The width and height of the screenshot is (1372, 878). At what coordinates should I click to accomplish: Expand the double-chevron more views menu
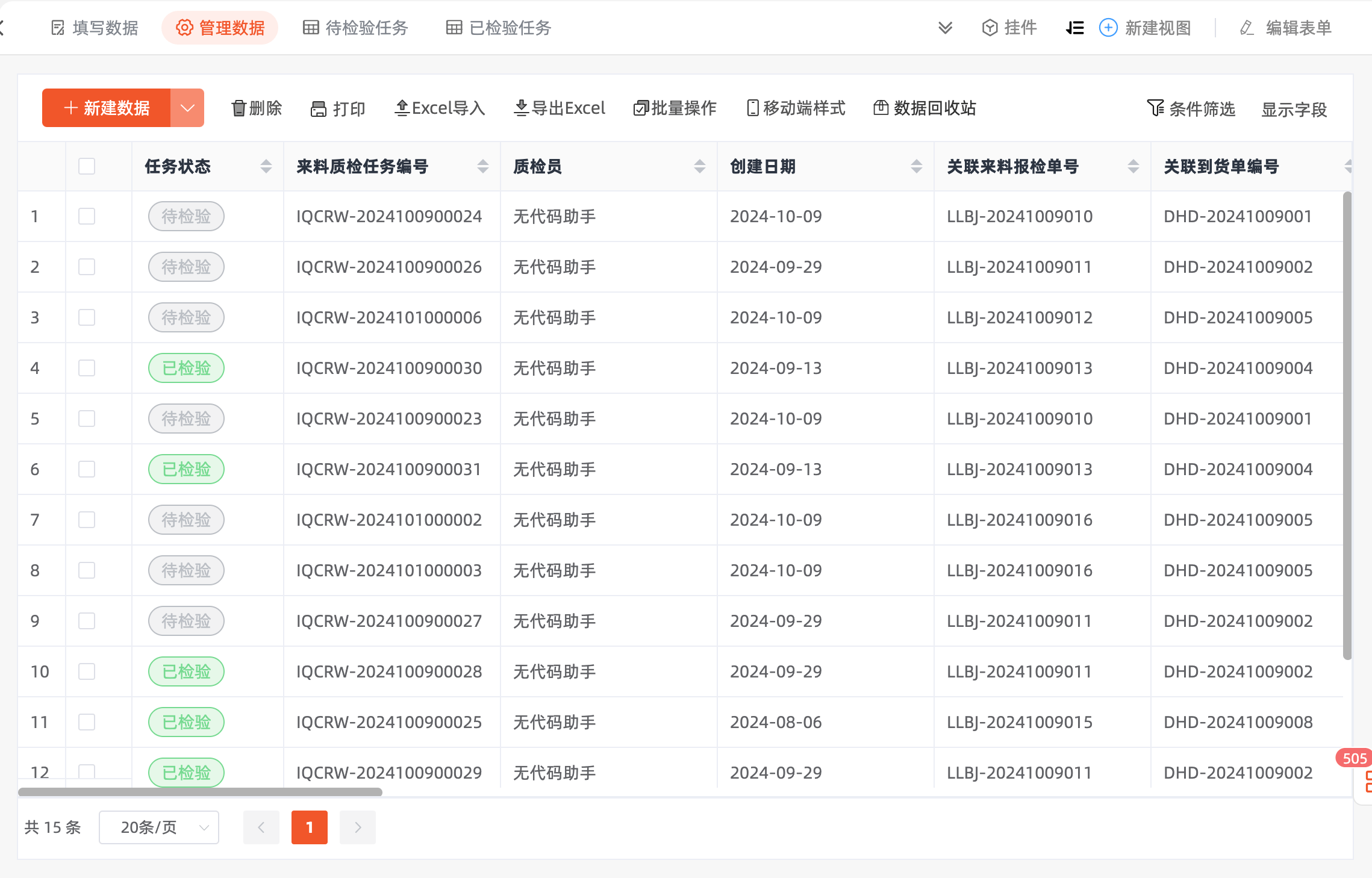(x=945, y=28)
